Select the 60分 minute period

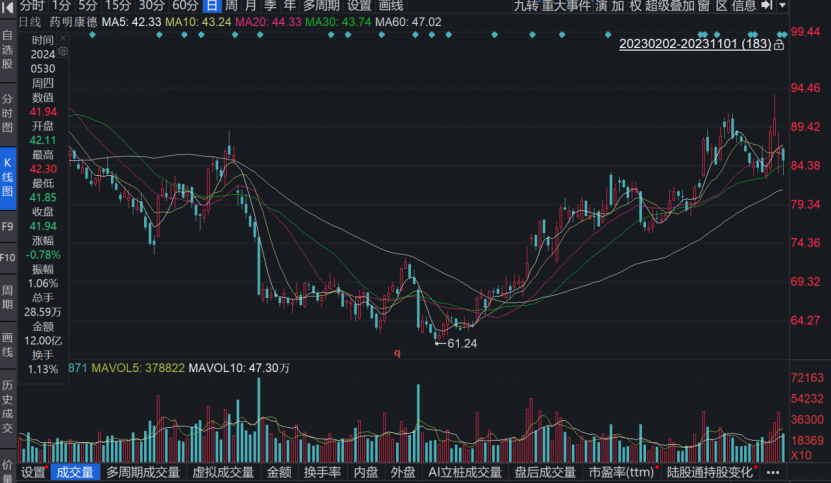click(185, 6)
